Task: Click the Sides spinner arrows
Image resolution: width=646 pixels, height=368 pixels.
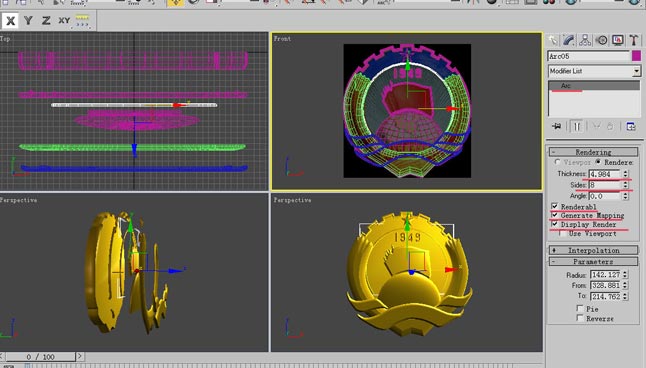Action: (625, 185)
